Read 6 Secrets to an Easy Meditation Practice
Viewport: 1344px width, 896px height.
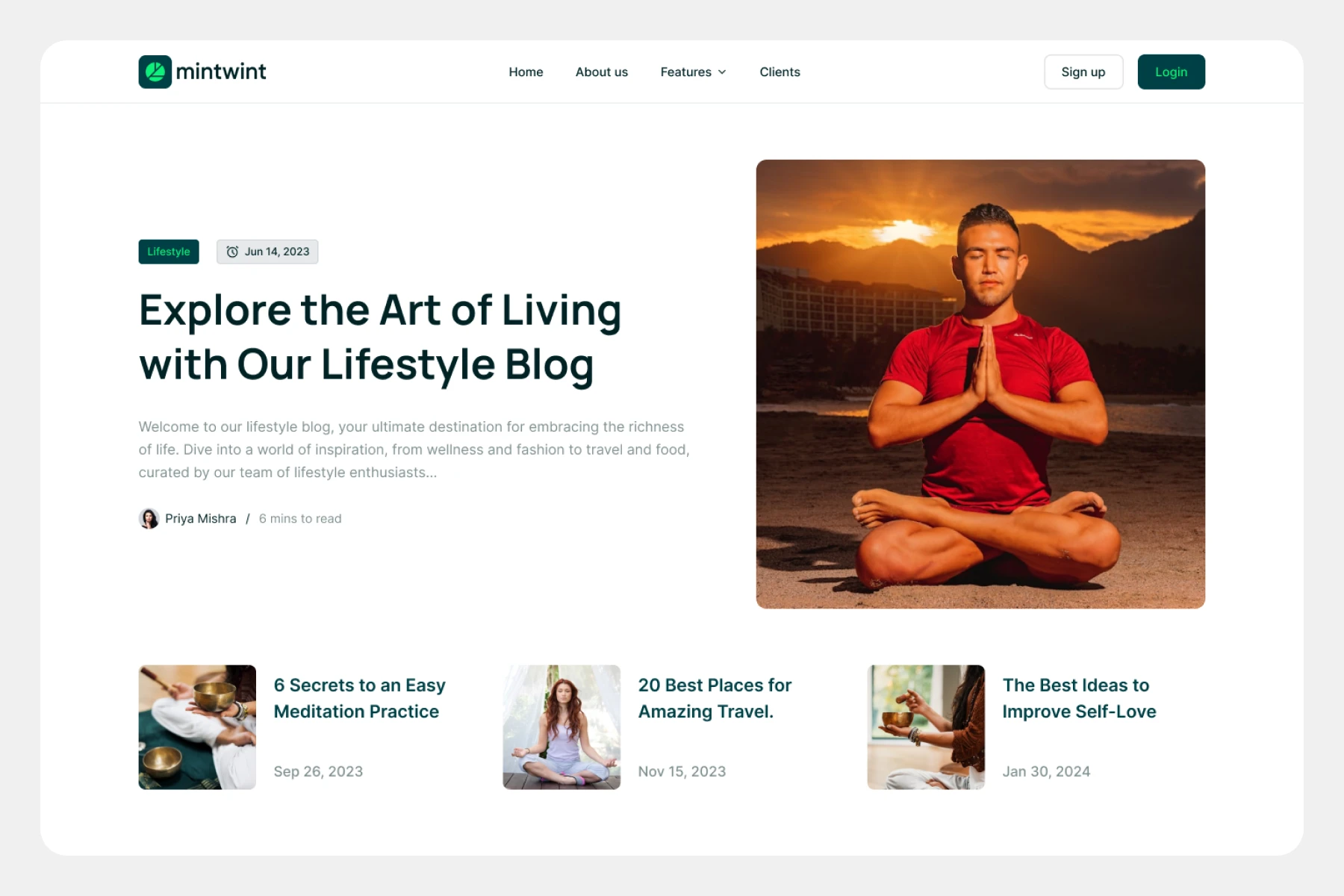coord(359,698)
